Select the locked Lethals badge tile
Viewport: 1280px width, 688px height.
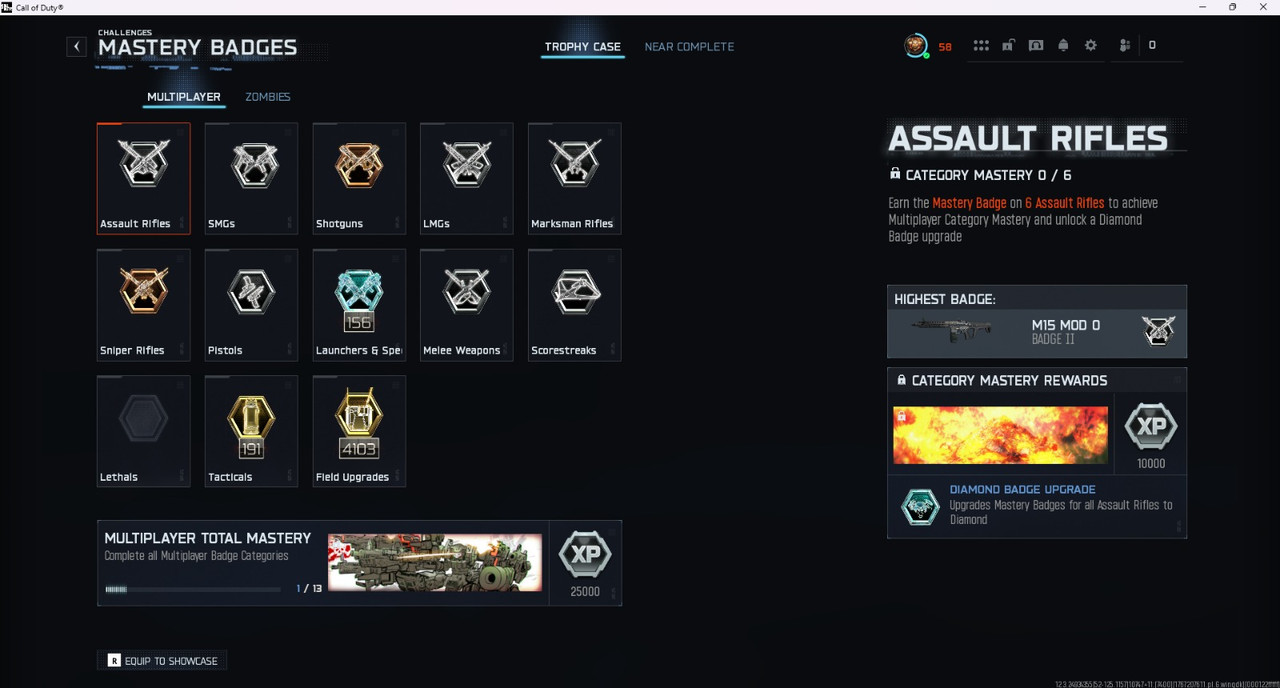pos(143,431)
